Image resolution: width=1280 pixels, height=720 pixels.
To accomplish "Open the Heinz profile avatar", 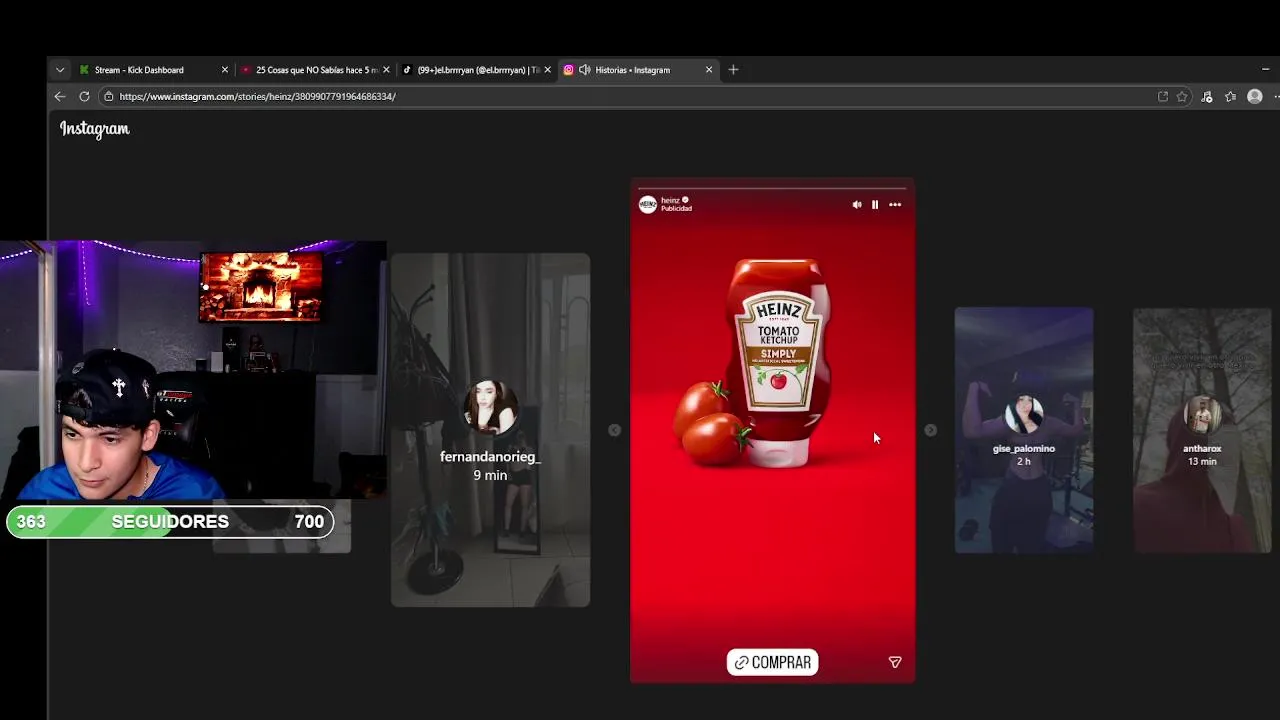I will pyautogui.click(x=648, y=204).
